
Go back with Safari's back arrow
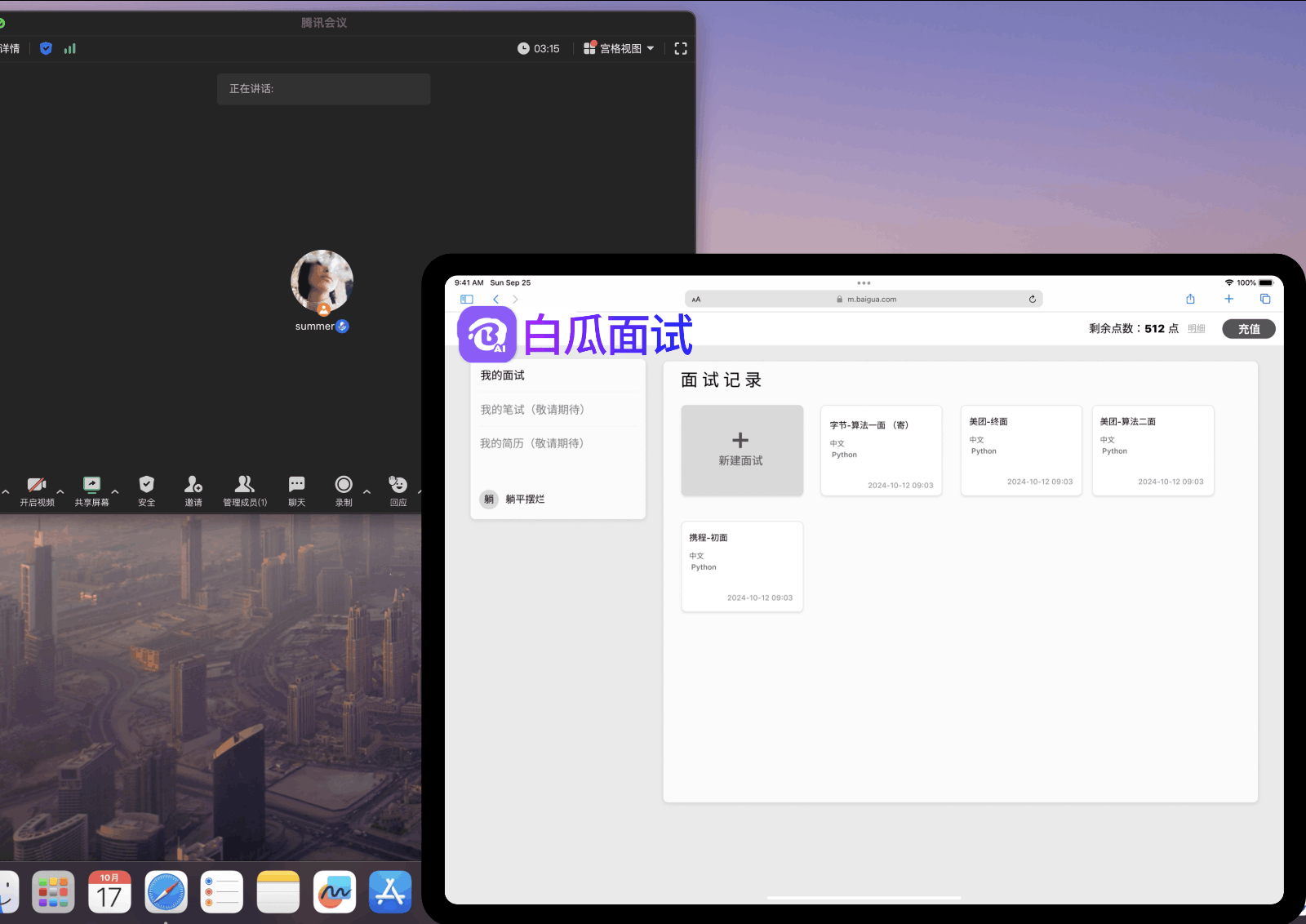coord(495,300)
